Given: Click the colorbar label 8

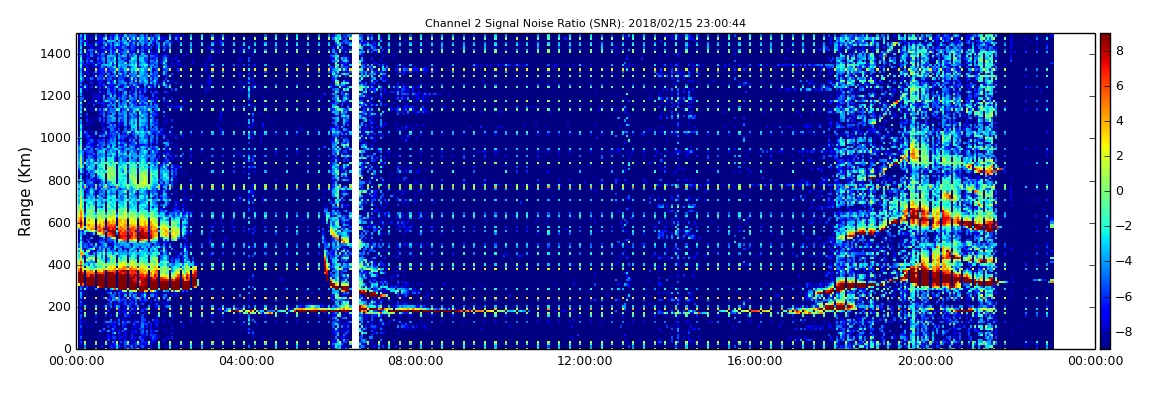Looking at the screenshot, I should 1120,51.
